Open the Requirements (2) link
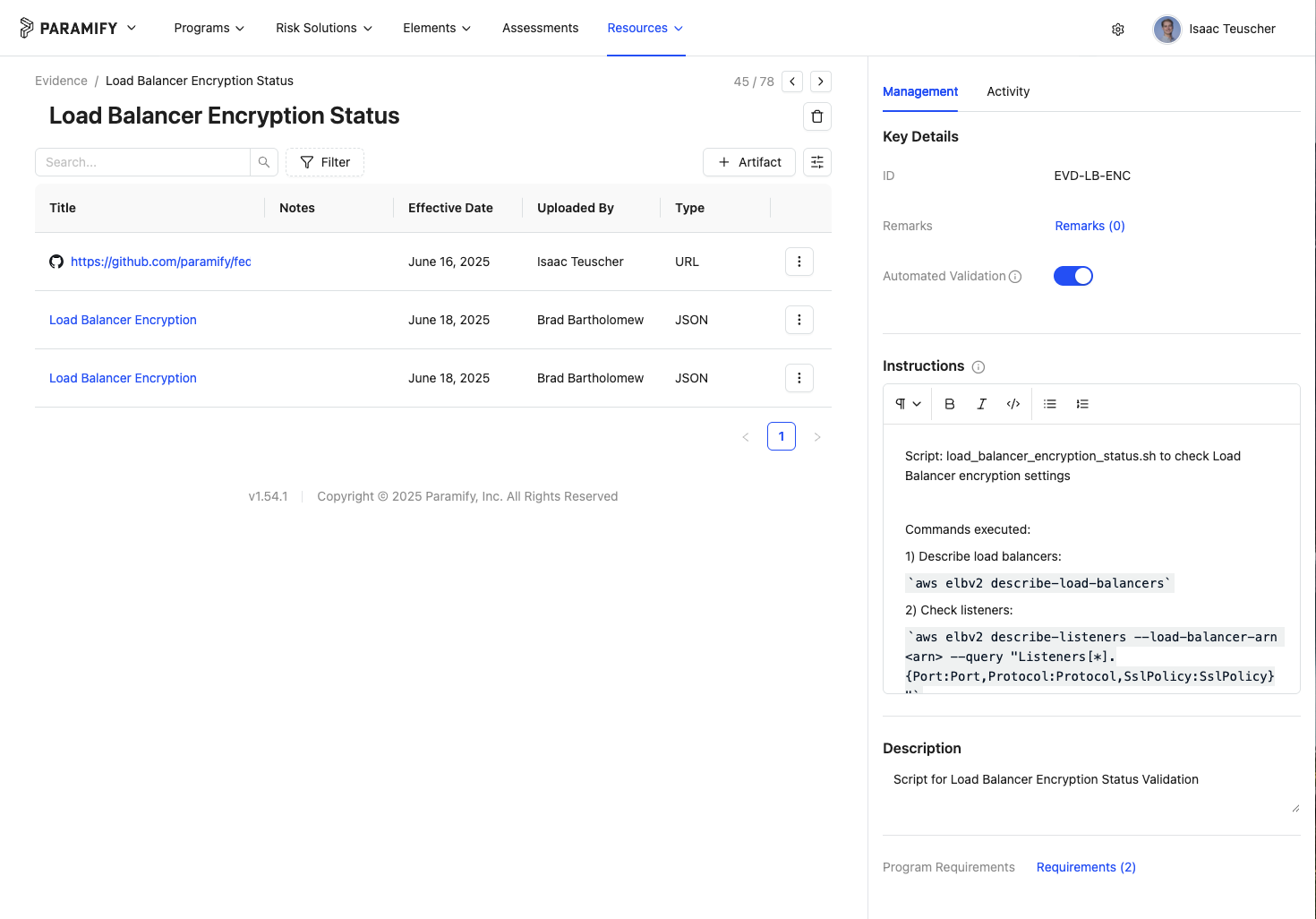Image resolution: width=1316 pixels, height=919 pixels. coord(1086,867)
